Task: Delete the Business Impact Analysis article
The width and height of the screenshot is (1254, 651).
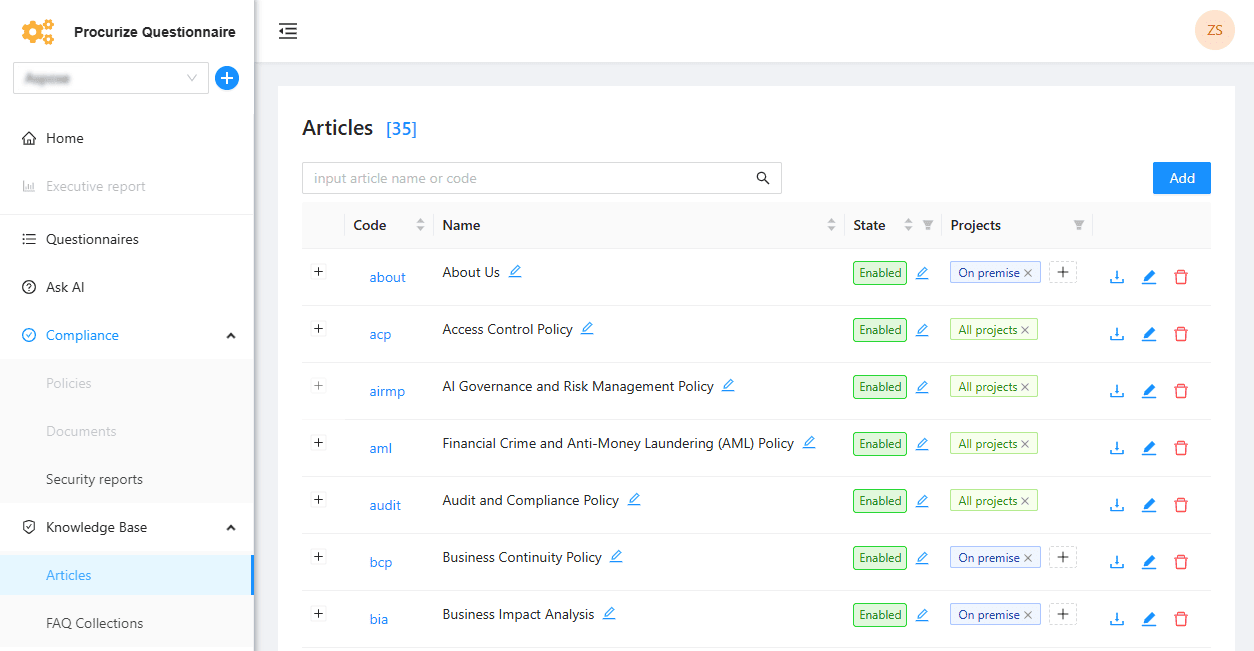Action: coord(1181,618)
